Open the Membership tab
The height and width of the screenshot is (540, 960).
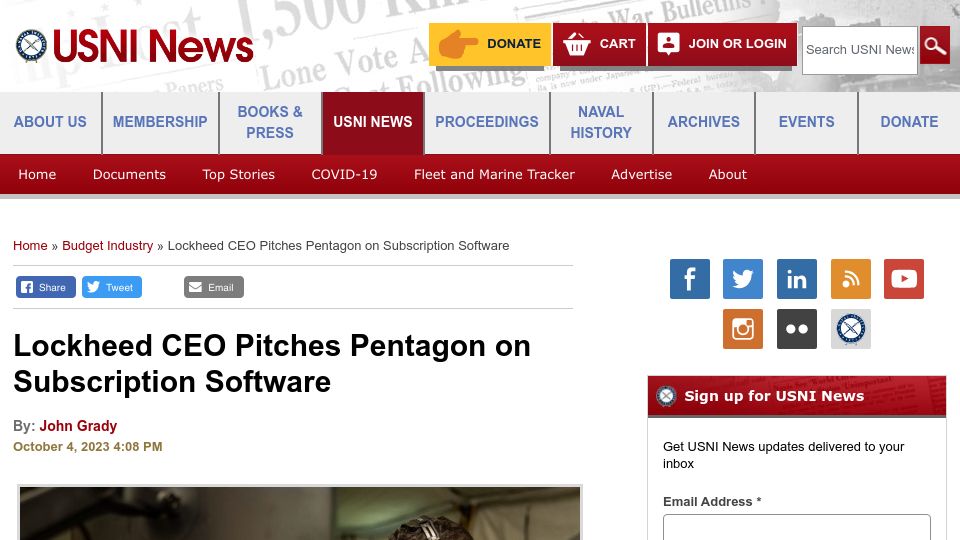click(x=160, y=122)
